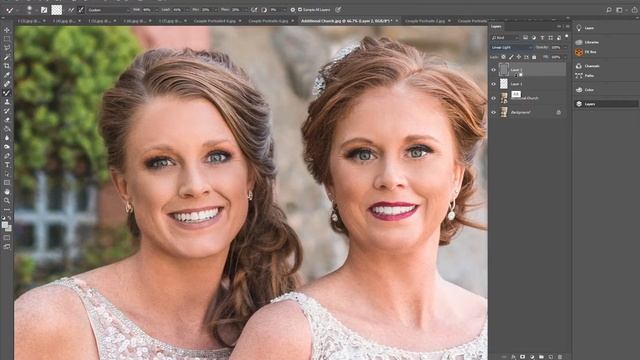The width and height of the screenshot is (640, 360).
Task: Hide the Background layer
Action: [493, 112]
